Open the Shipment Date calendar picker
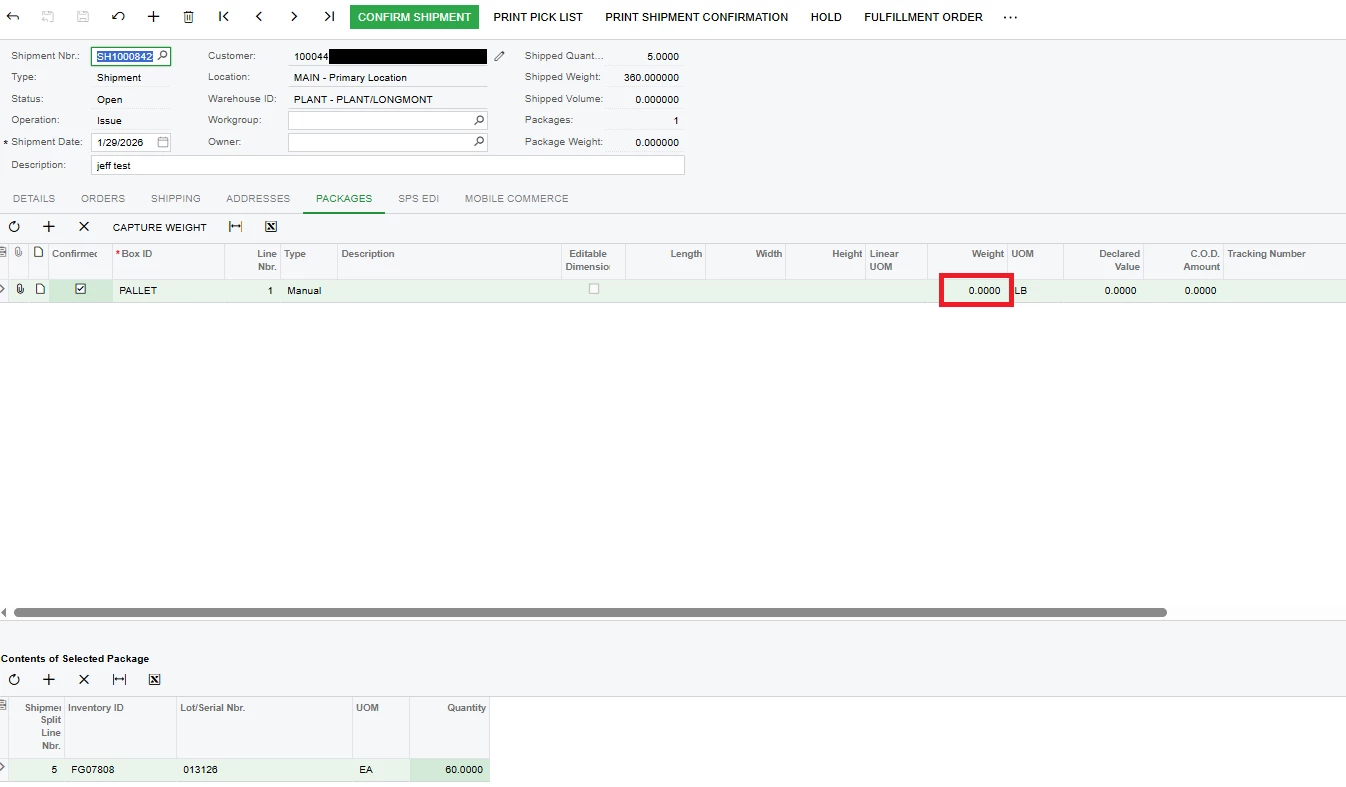Image resolution: width=1346 pixels, height=787 pixels. [163, 142]
